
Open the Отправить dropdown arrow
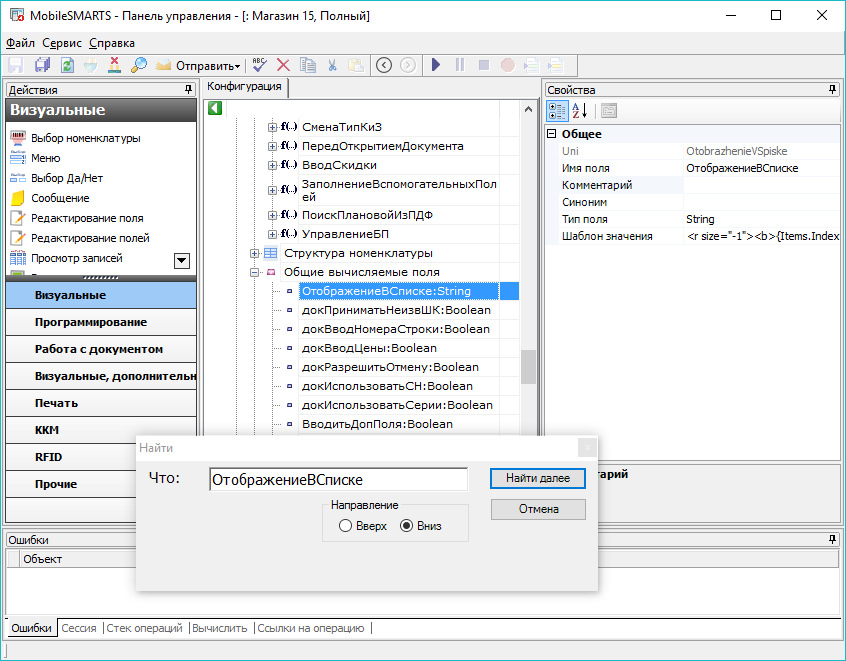pos(237,66)
